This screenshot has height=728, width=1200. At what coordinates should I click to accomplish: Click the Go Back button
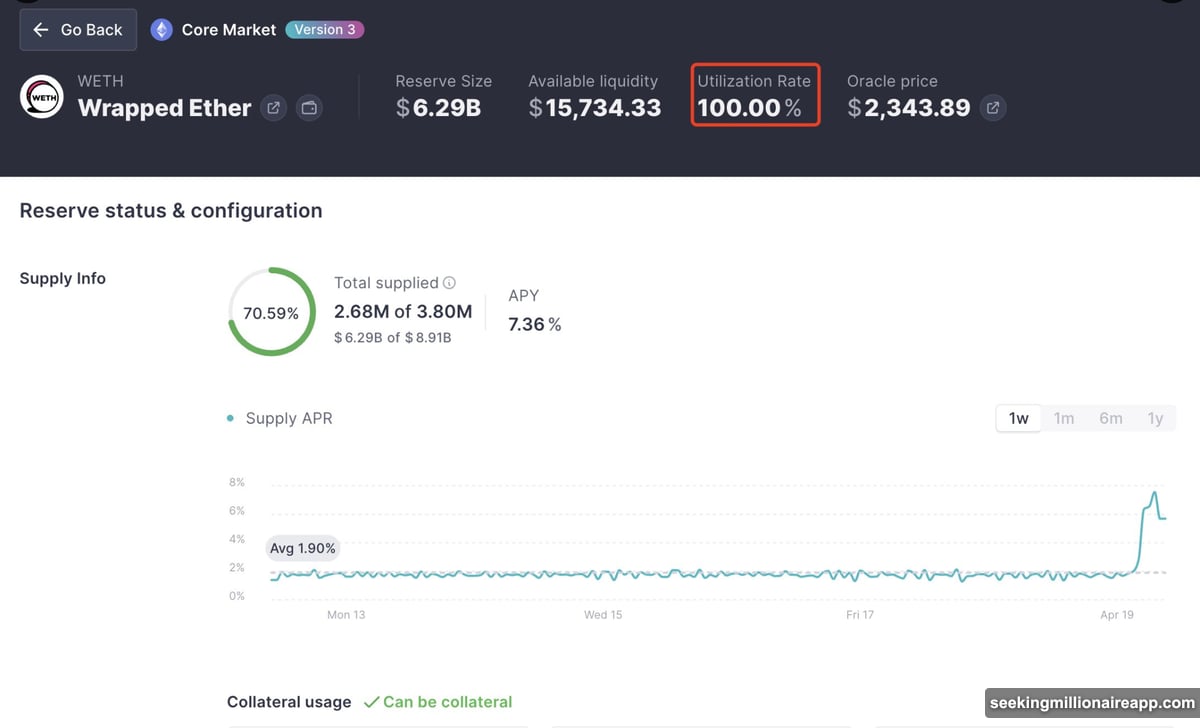(77, 29)
